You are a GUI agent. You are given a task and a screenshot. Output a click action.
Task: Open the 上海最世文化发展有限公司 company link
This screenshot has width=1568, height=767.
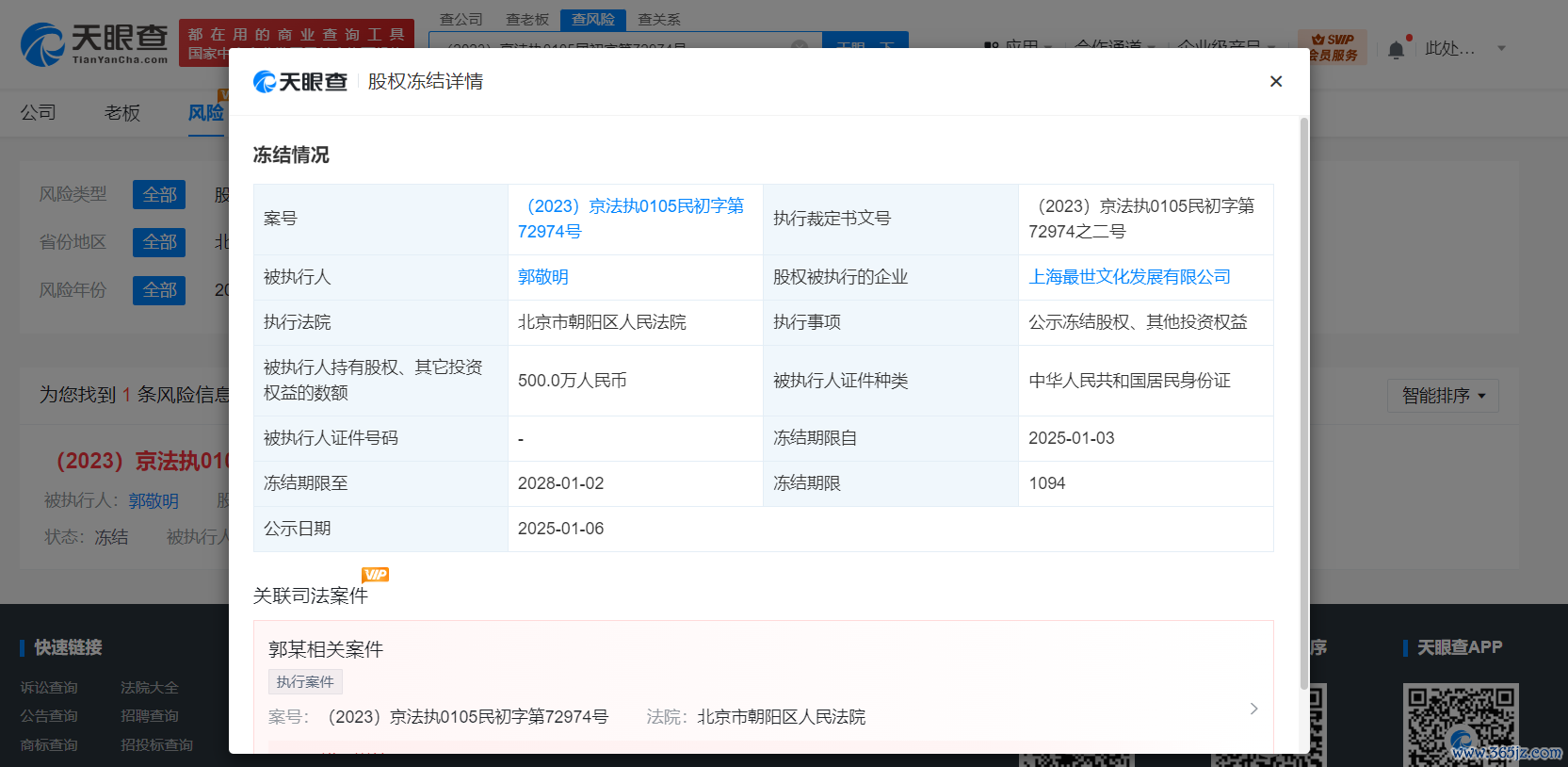(1129, 277)
